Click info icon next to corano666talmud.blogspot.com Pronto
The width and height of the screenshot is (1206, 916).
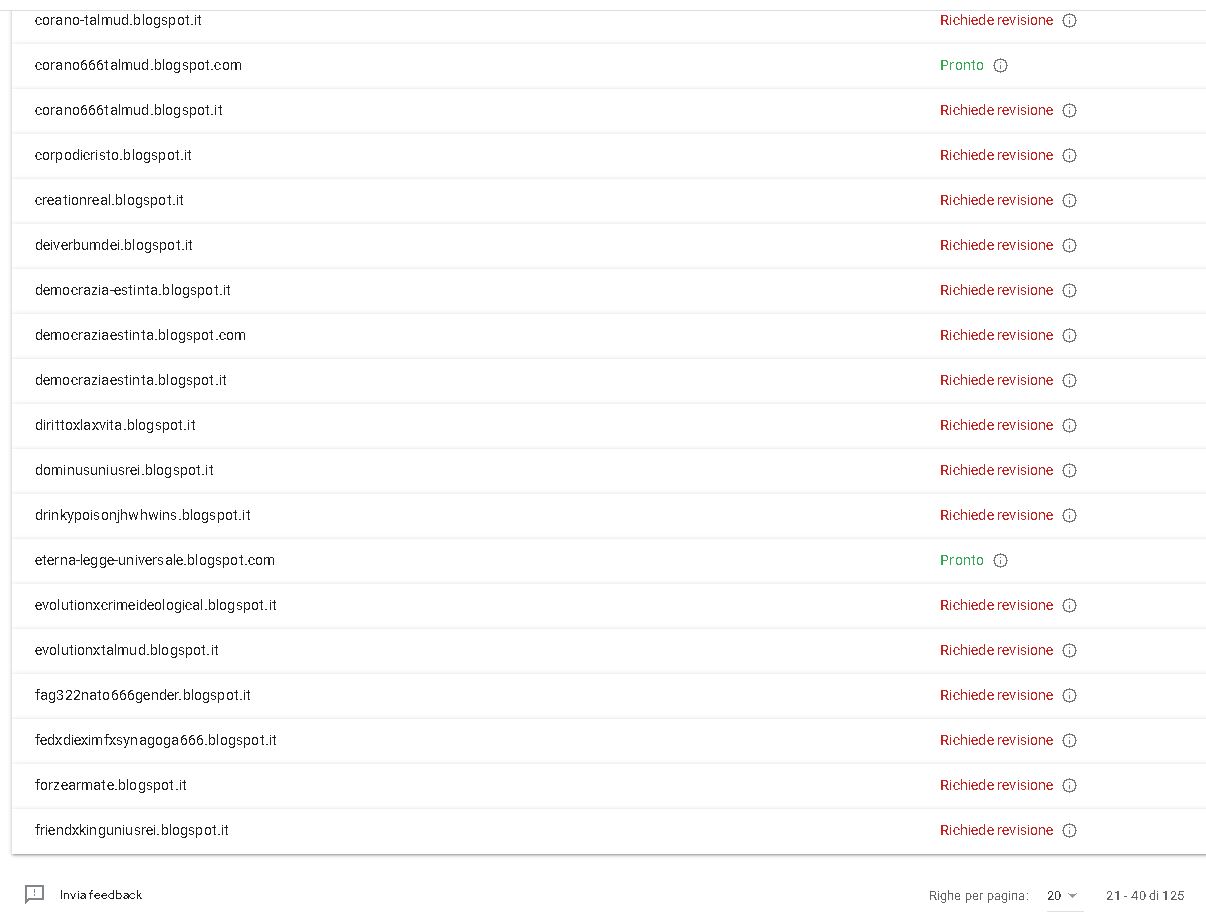pyautogui.click(x=1000, y=65)
